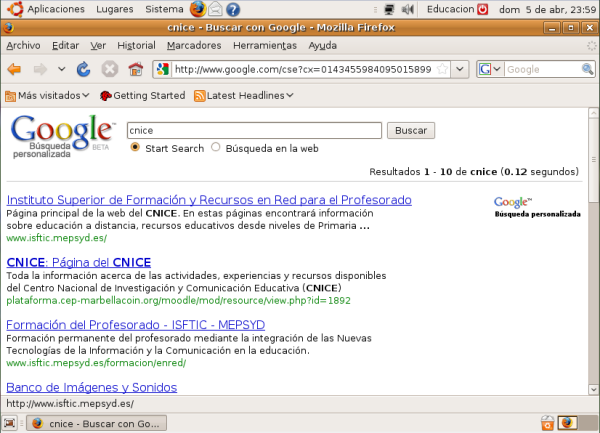Open the 'CNICE: Página del CNICE' result link
600x433 pixels.
coord(78,262)
